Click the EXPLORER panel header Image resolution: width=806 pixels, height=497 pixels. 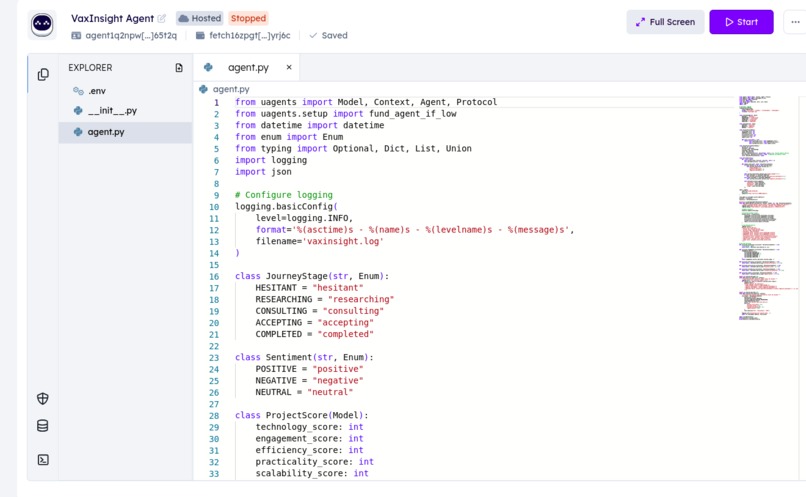[x=90, y=68]
